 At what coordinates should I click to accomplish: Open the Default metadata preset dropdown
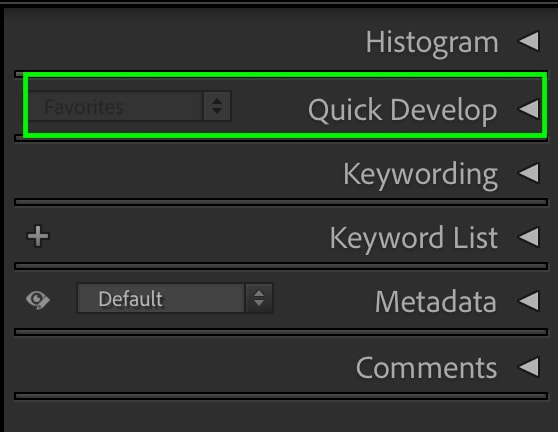point(175,298)
